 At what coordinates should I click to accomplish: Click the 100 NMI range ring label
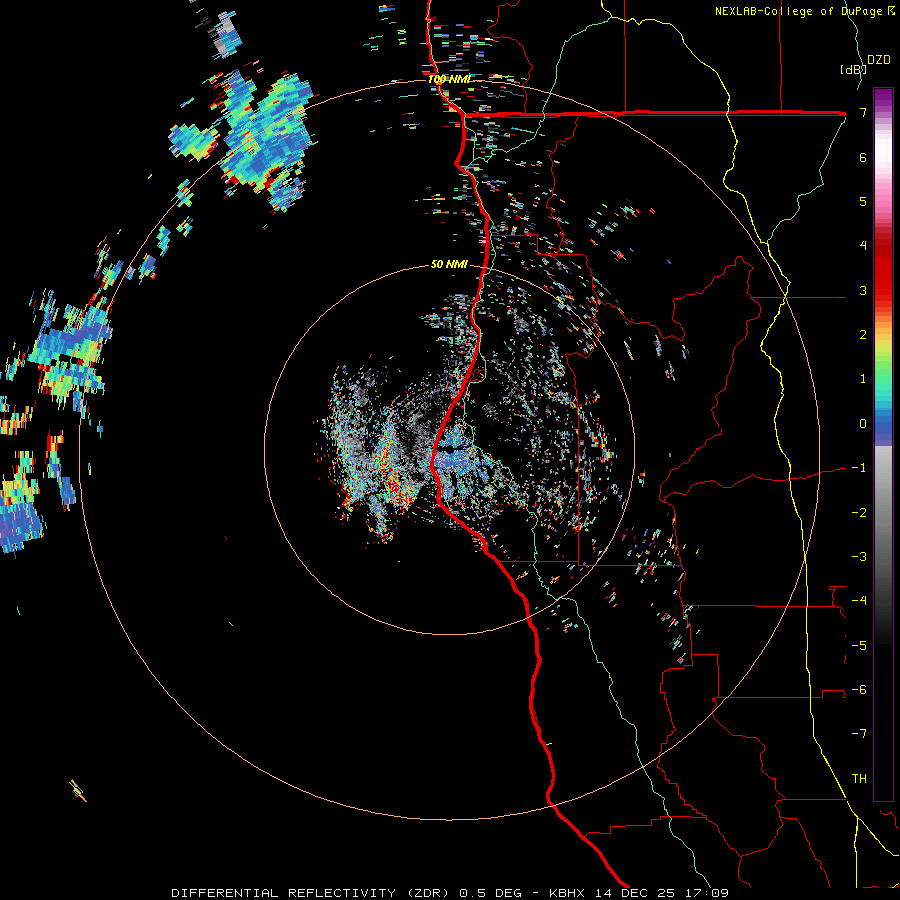pyautogui.click(x=449, y=79)
